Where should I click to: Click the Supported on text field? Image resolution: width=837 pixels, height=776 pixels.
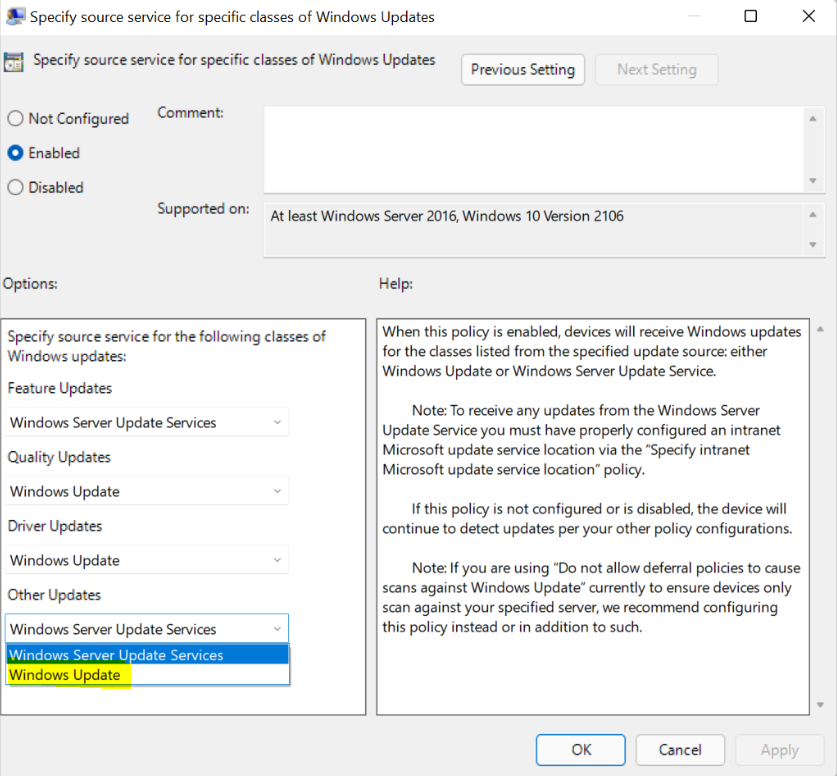[534, 229]
